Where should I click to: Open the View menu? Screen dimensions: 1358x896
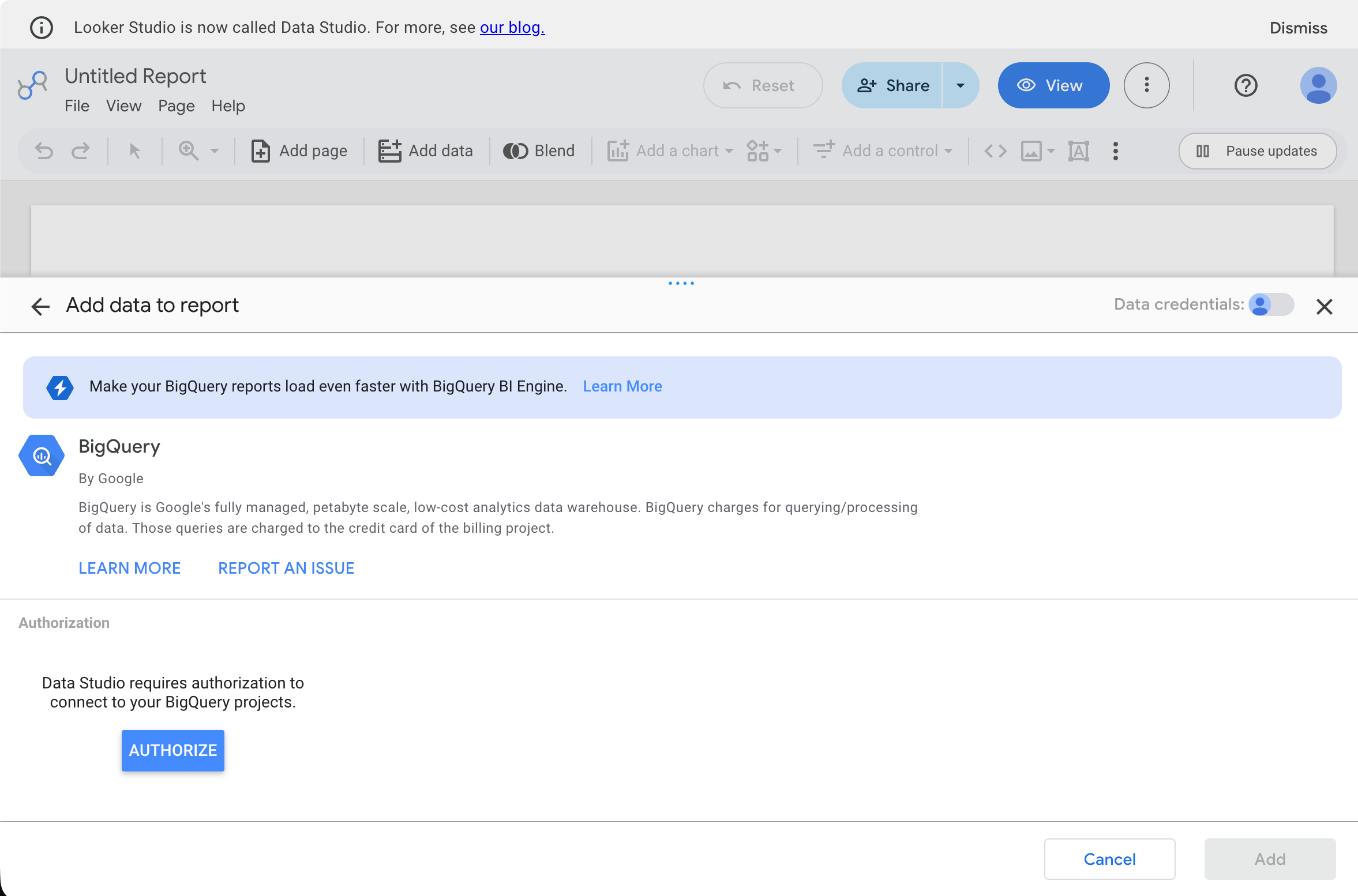[x=123, y=106]
